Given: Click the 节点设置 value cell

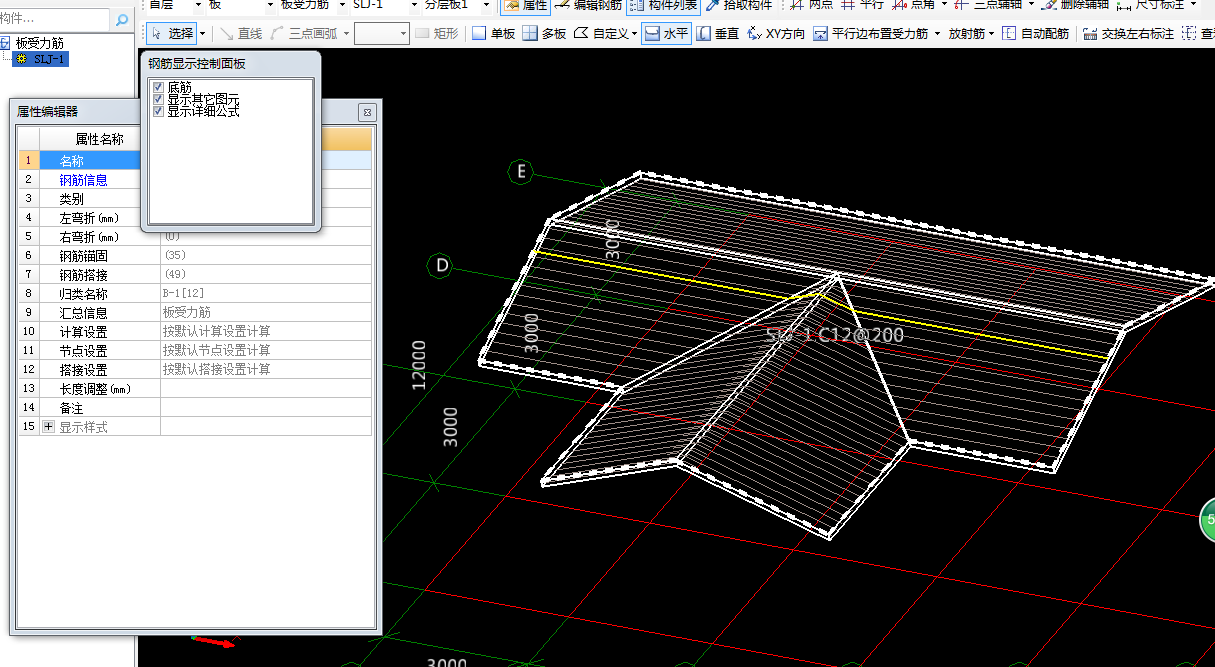Looking at the screenshot, I should pyautogui.click(x=266, y=351).
